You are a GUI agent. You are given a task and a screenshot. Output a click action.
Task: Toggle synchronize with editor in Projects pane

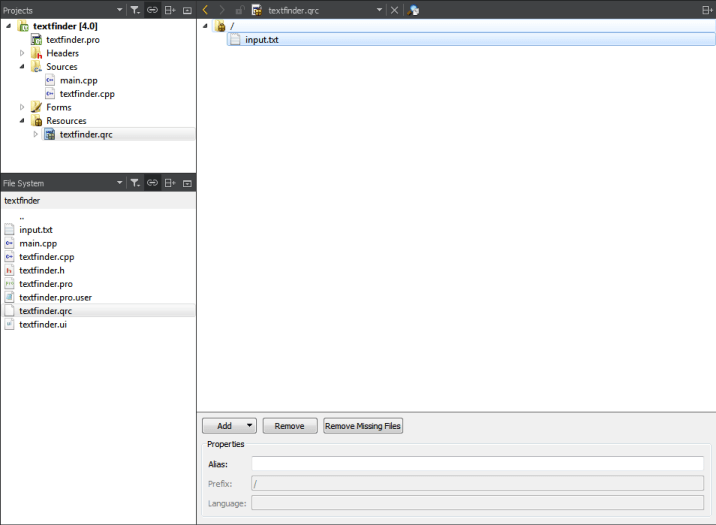pos(152,10)
